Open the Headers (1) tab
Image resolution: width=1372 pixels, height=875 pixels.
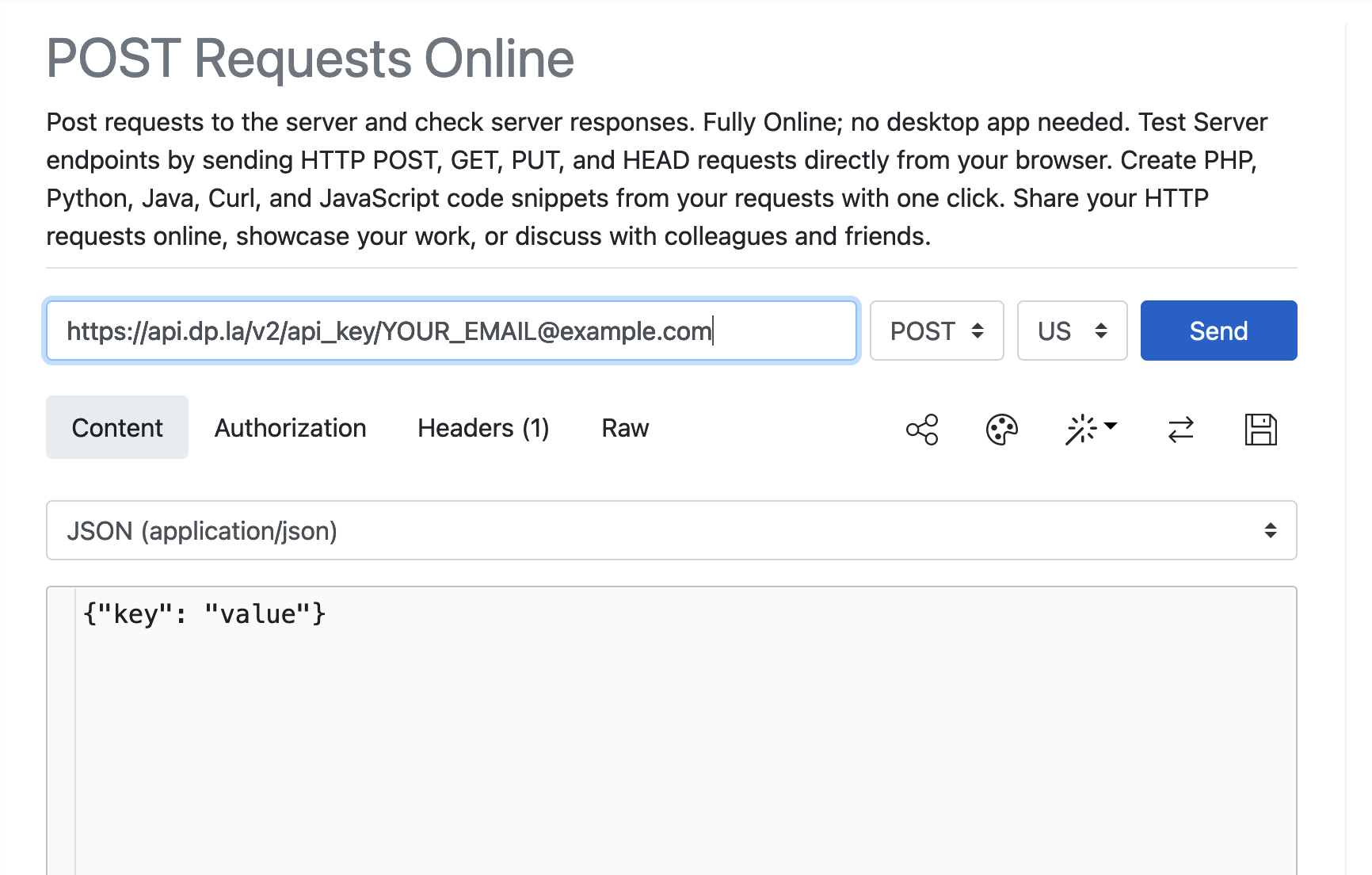(483, 427)
